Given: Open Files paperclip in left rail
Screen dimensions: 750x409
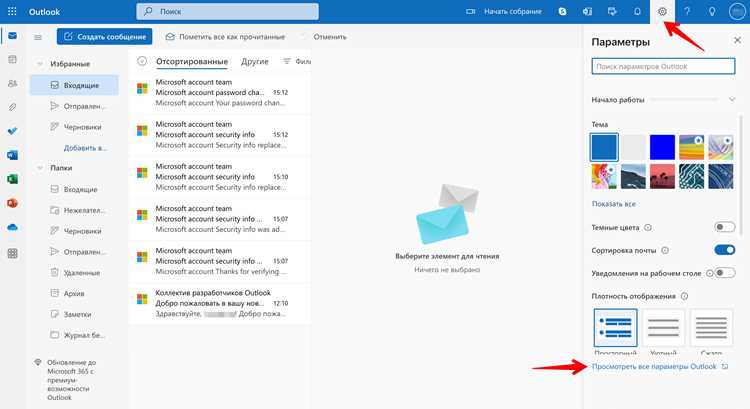Looking at the screenshot, I should 12,107.
